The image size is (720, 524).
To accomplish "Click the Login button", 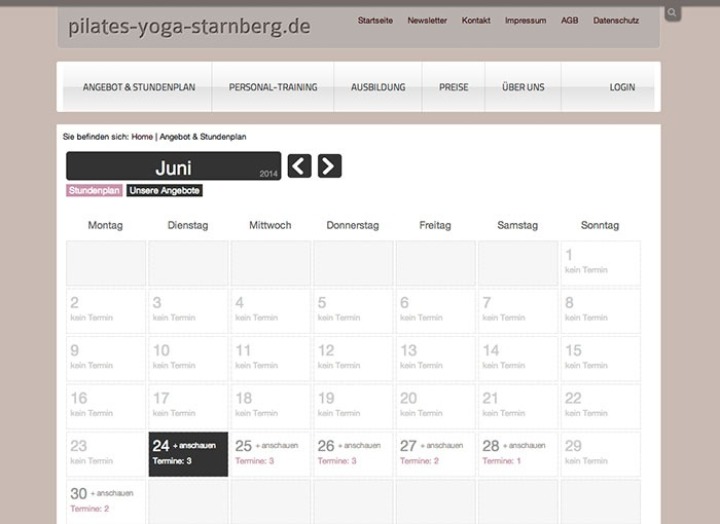I will pyautogui.click(x=622, y=87).
